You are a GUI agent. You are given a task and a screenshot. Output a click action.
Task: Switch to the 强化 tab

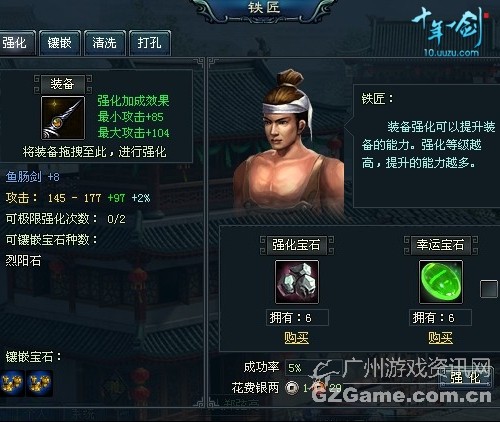click(x=16, y=43)
